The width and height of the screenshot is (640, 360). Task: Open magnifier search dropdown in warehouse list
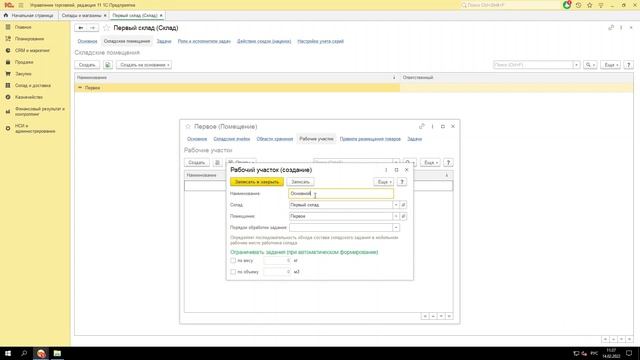(590, 65)
